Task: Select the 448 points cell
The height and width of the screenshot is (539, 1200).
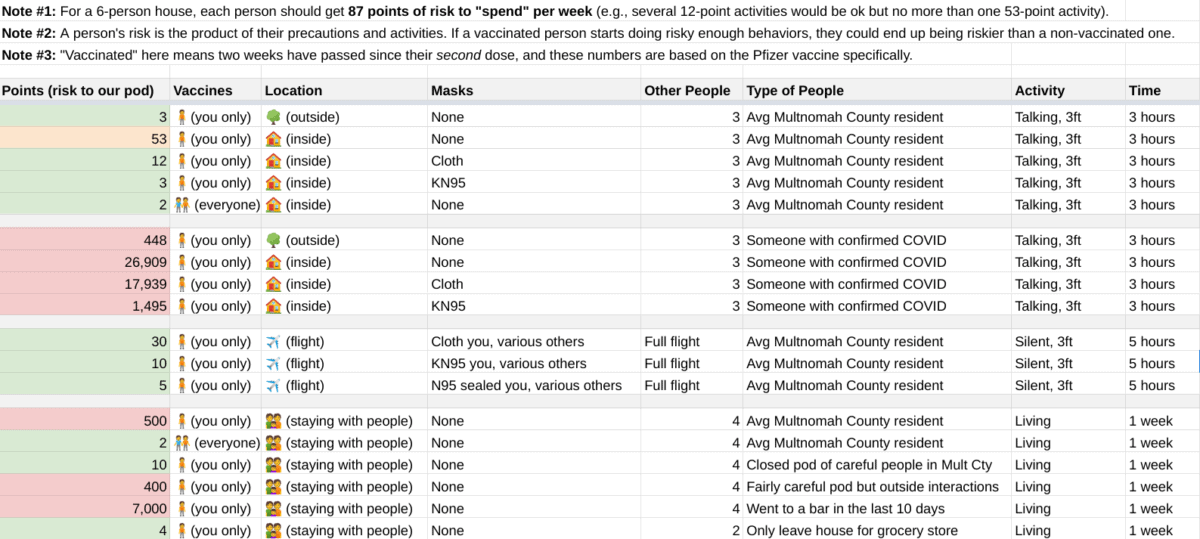Action: point(85,240)
